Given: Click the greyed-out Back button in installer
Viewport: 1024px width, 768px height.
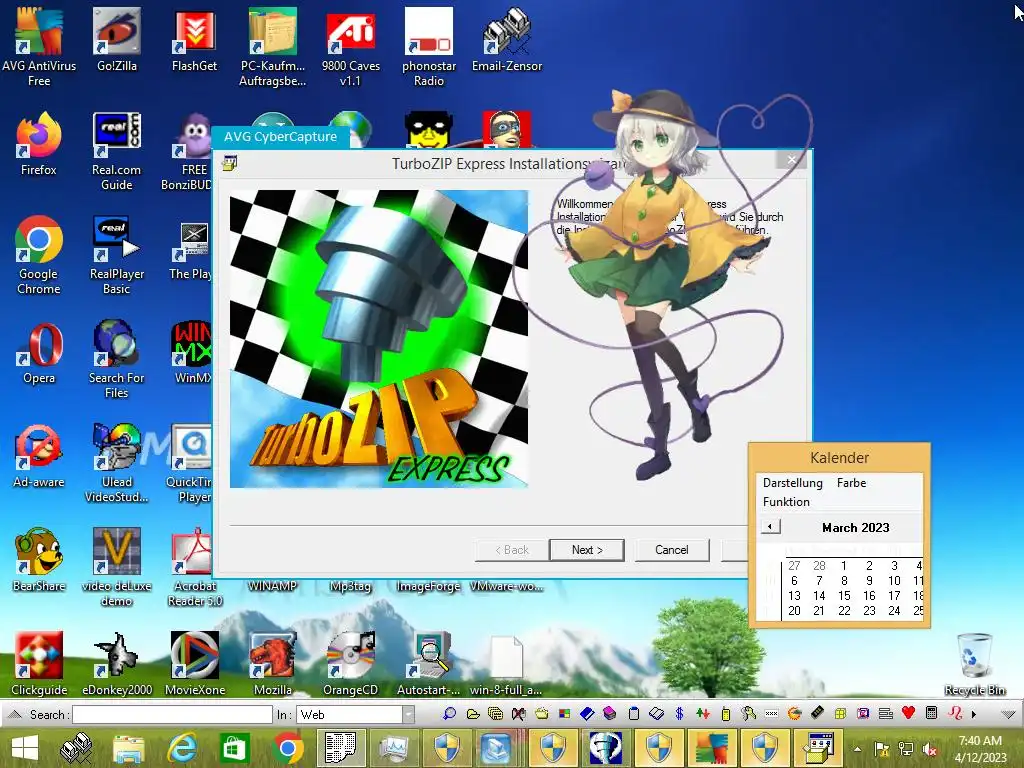Looking at the screenshot, I should pos(511,550).
